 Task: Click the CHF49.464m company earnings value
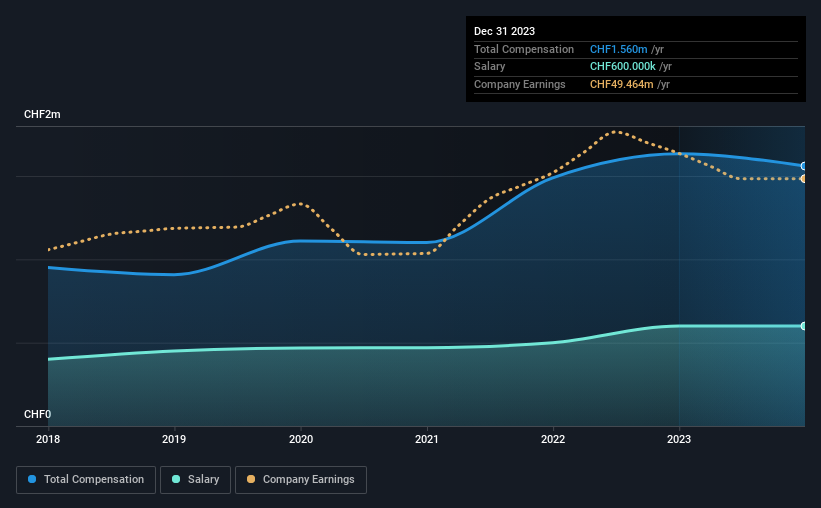point(622,84)
